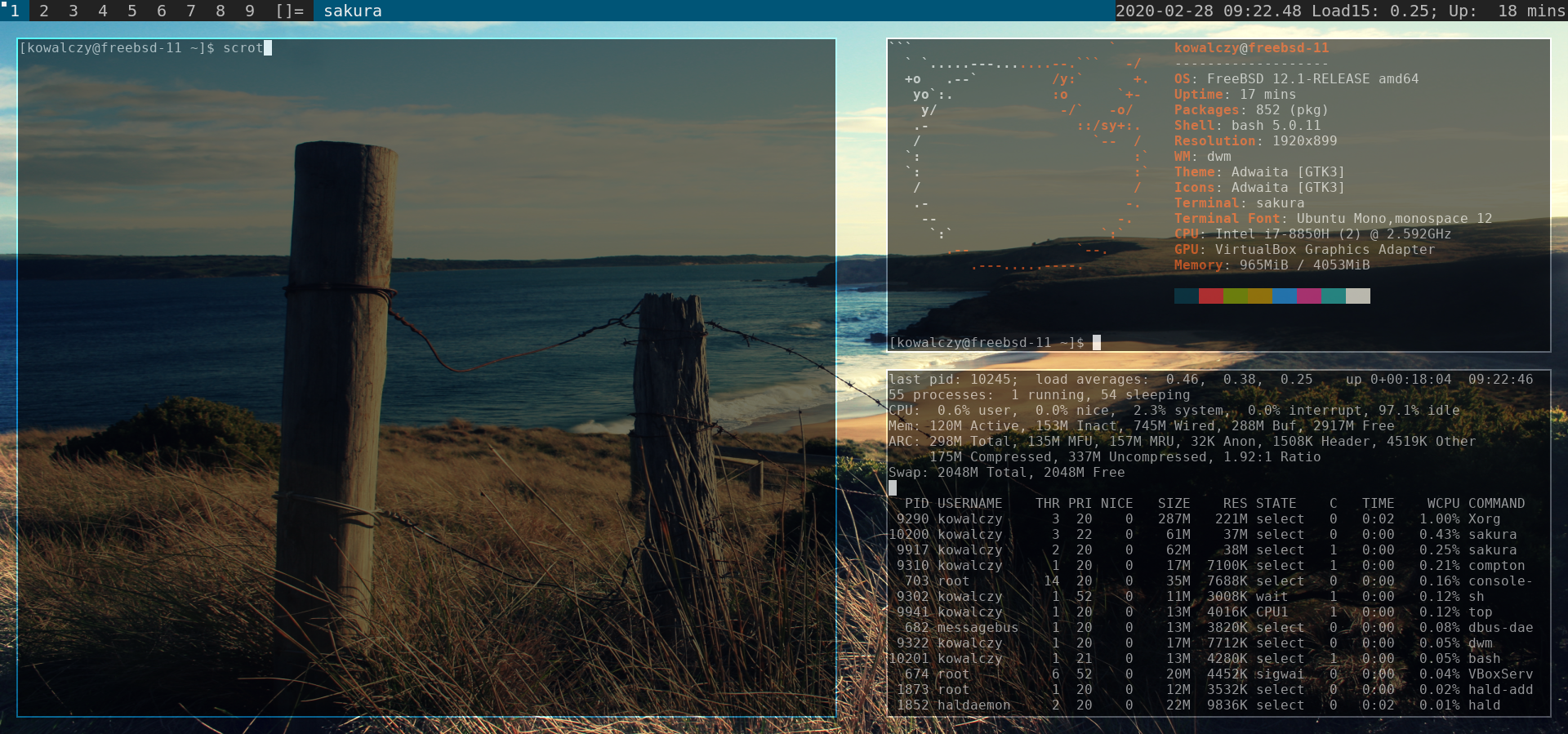
Task: Click the OS: FreeBSD 12.1-RELEASE line
Action: coord(1296,78)
